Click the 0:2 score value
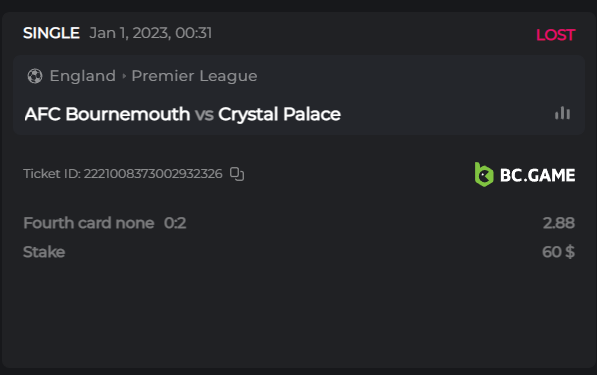The image size is (597, 375). point(175,223)
